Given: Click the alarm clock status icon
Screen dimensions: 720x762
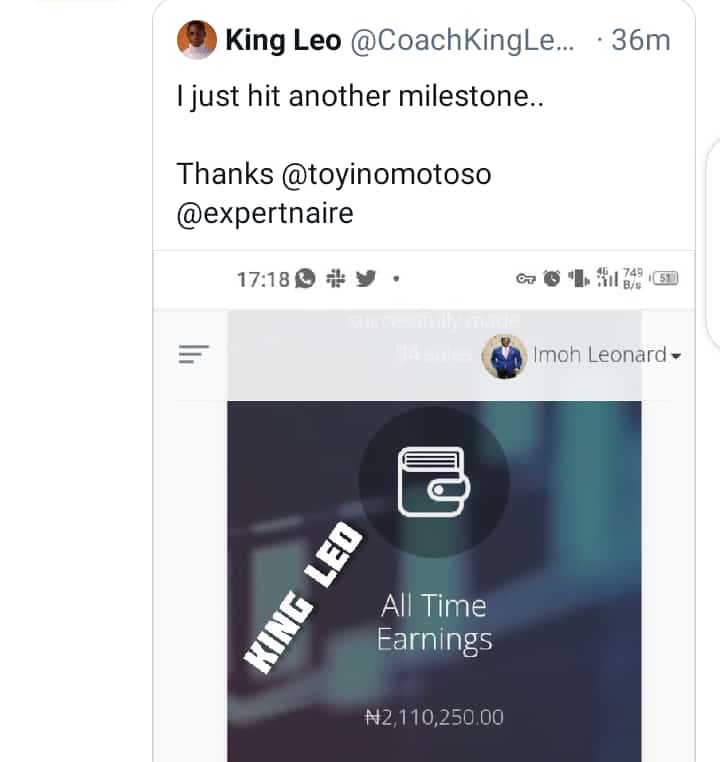Looking at the screenshot, I should (x=552, y=279).
